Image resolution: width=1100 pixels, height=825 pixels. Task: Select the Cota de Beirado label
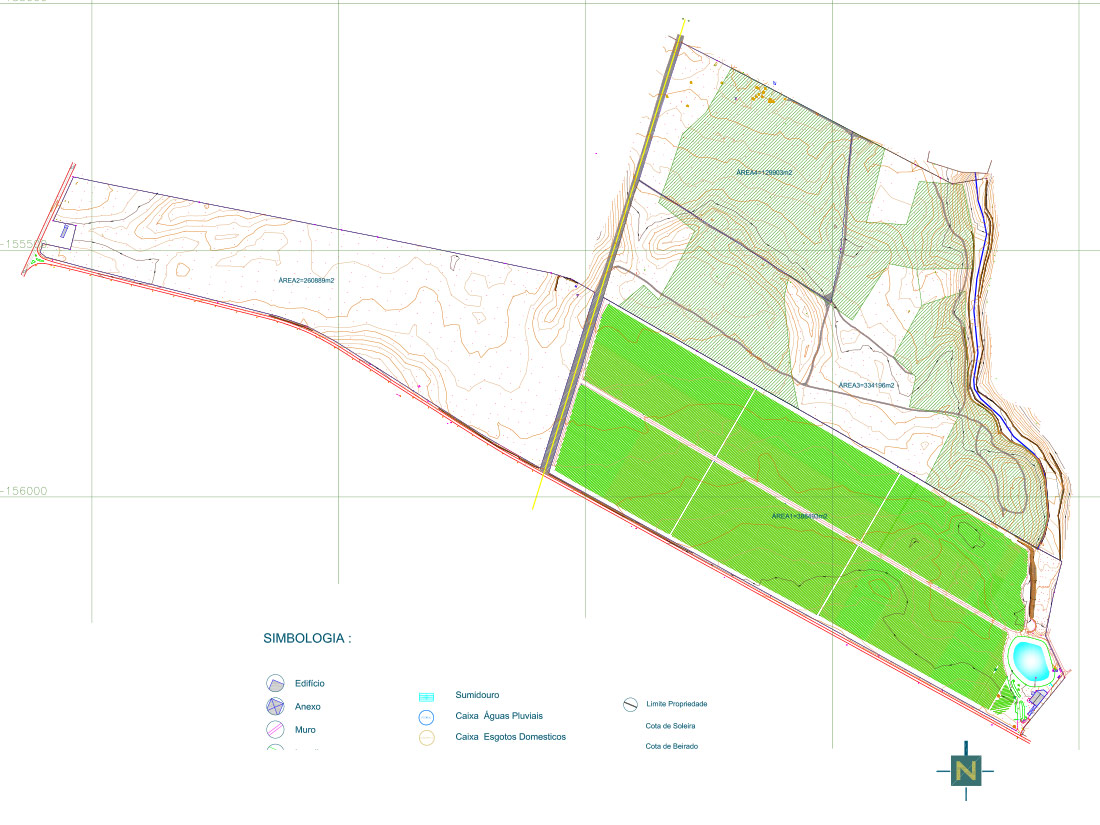coord(671,746)
